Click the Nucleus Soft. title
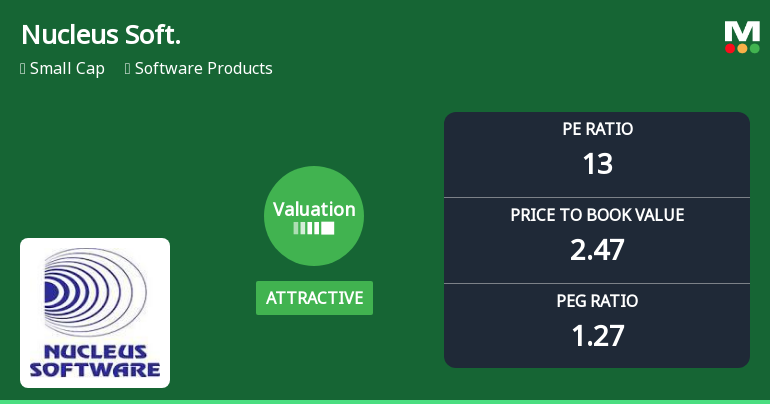Viewport: 770px width, 404px height. 100,35
